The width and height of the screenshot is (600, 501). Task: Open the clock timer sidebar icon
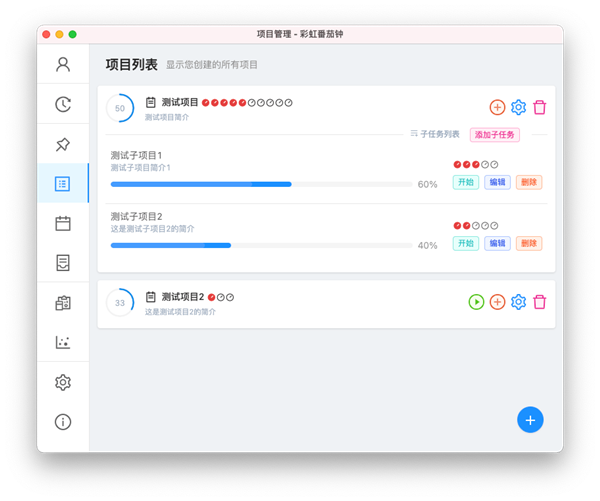[x=63, y=104]
